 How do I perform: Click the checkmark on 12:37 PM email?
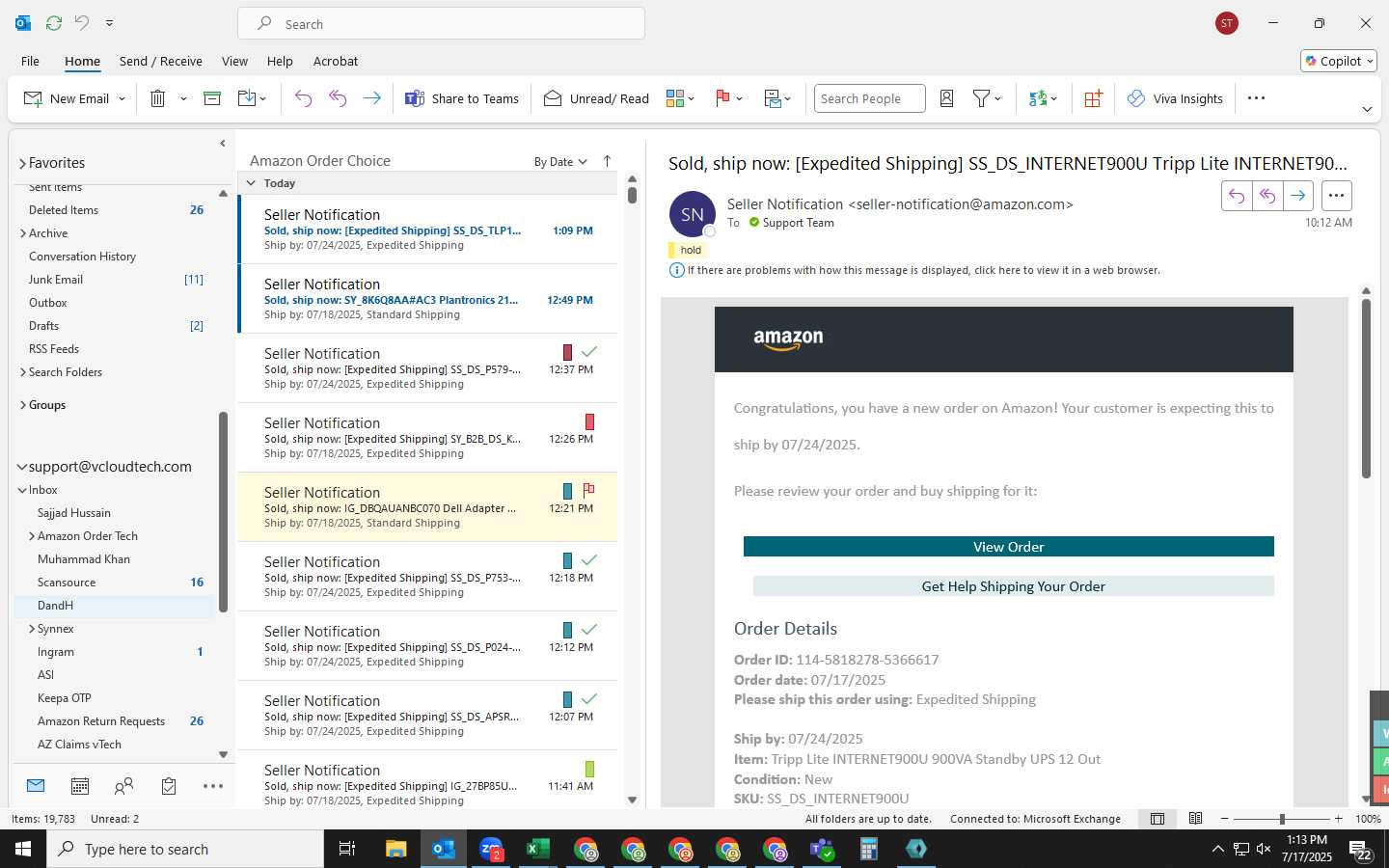point(588,352)
